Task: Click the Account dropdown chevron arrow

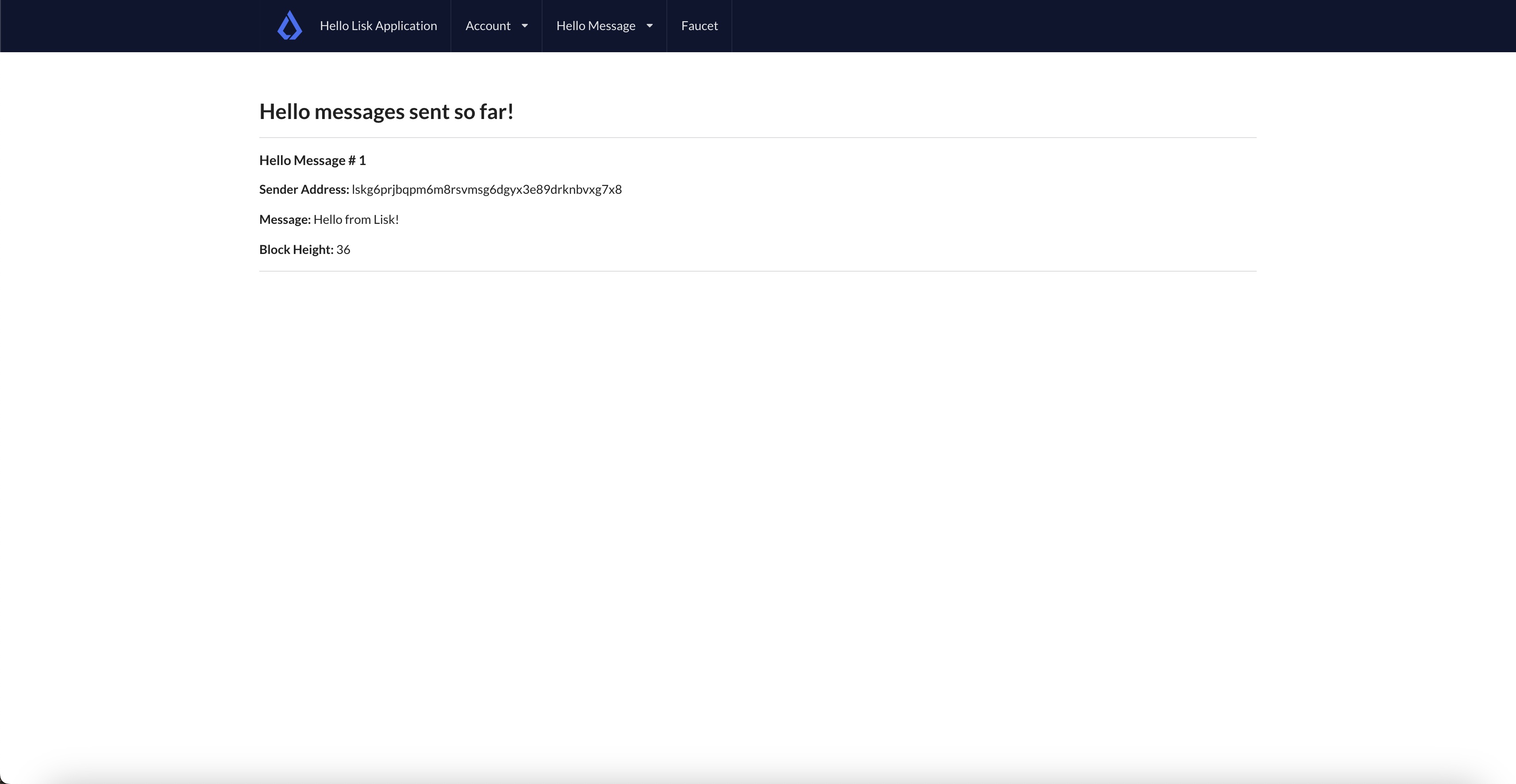Action: (524, 26)
